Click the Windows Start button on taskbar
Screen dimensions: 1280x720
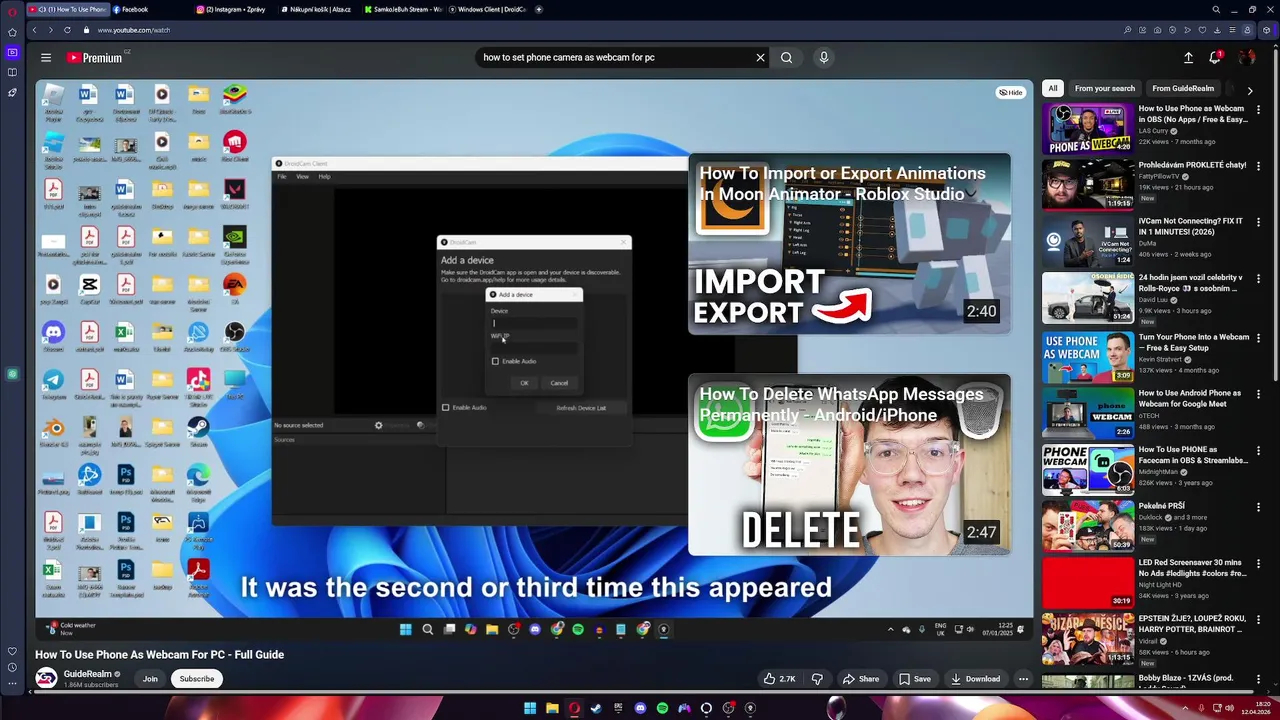tap(530, 708)
